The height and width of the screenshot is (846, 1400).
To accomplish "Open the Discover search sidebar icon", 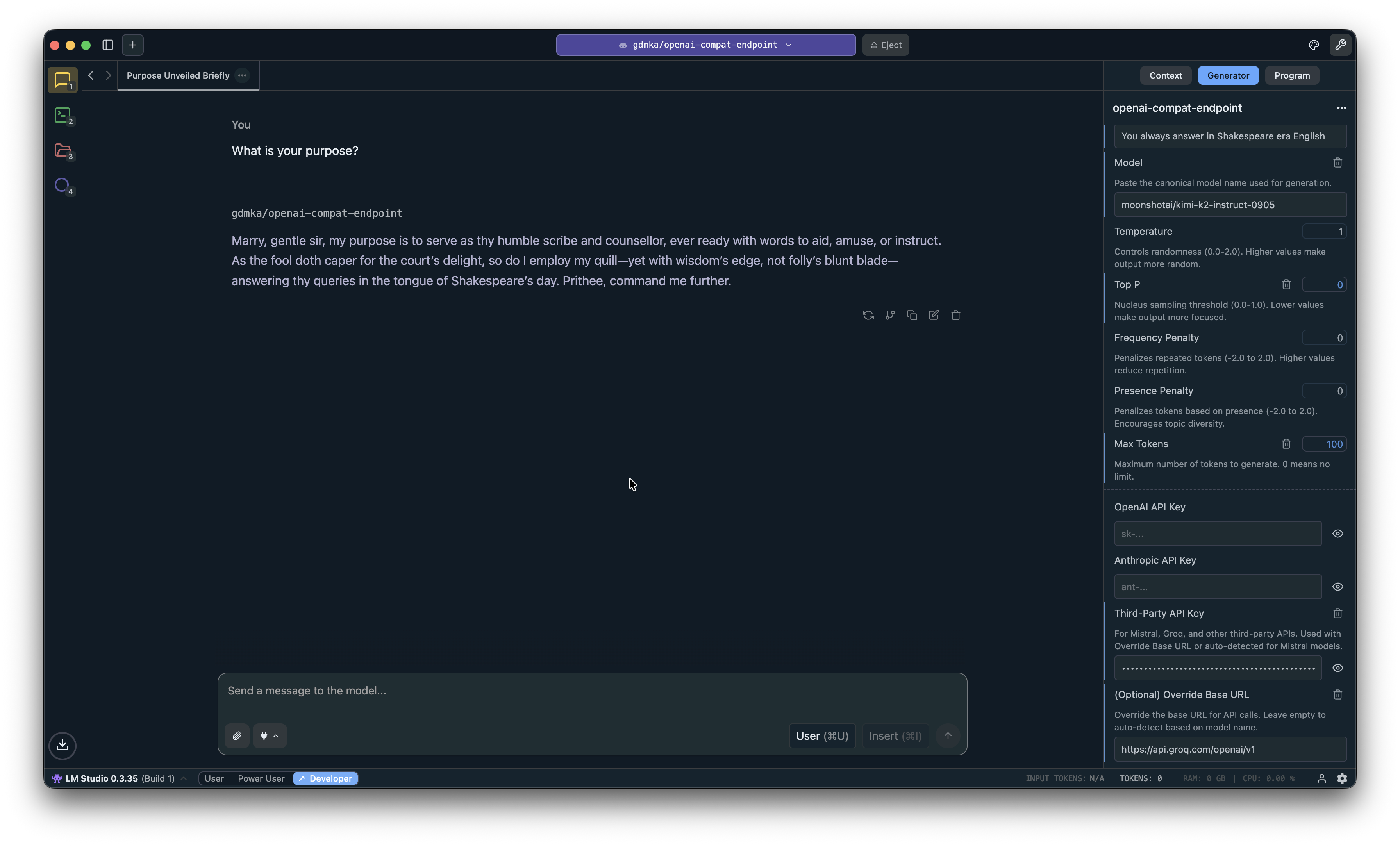I will pyautogui.click(x=62, y=185).
